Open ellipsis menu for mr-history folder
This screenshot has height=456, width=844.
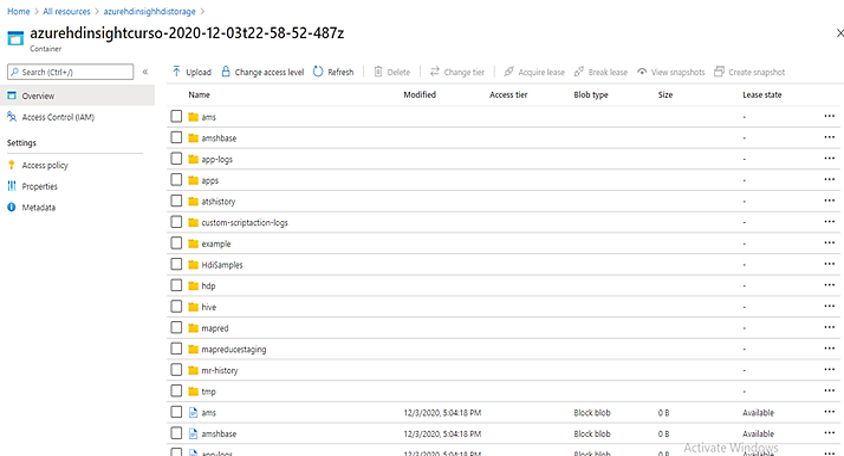pyautogui.click(x=829, y=369)
